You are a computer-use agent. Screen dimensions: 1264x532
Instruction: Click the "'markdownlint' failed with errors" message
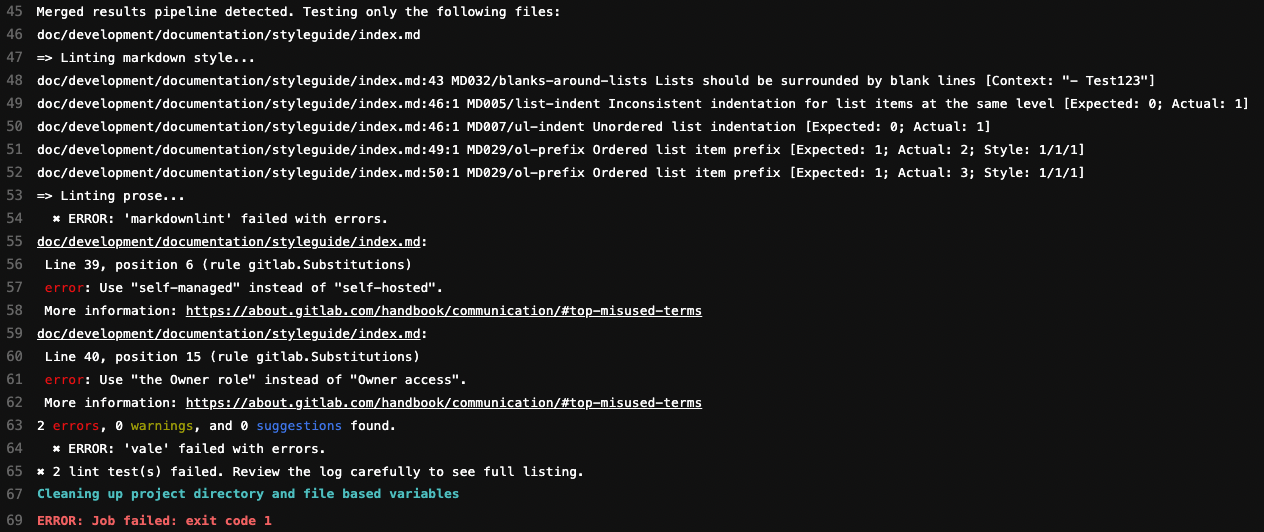(x=219, y=219)
